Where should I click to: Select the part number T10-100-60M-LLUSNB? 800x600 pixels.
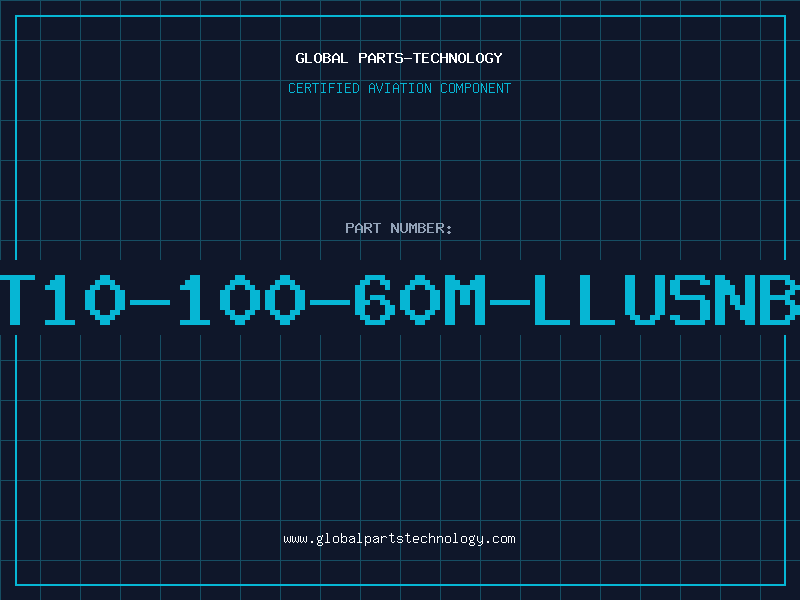coord(400,300)
